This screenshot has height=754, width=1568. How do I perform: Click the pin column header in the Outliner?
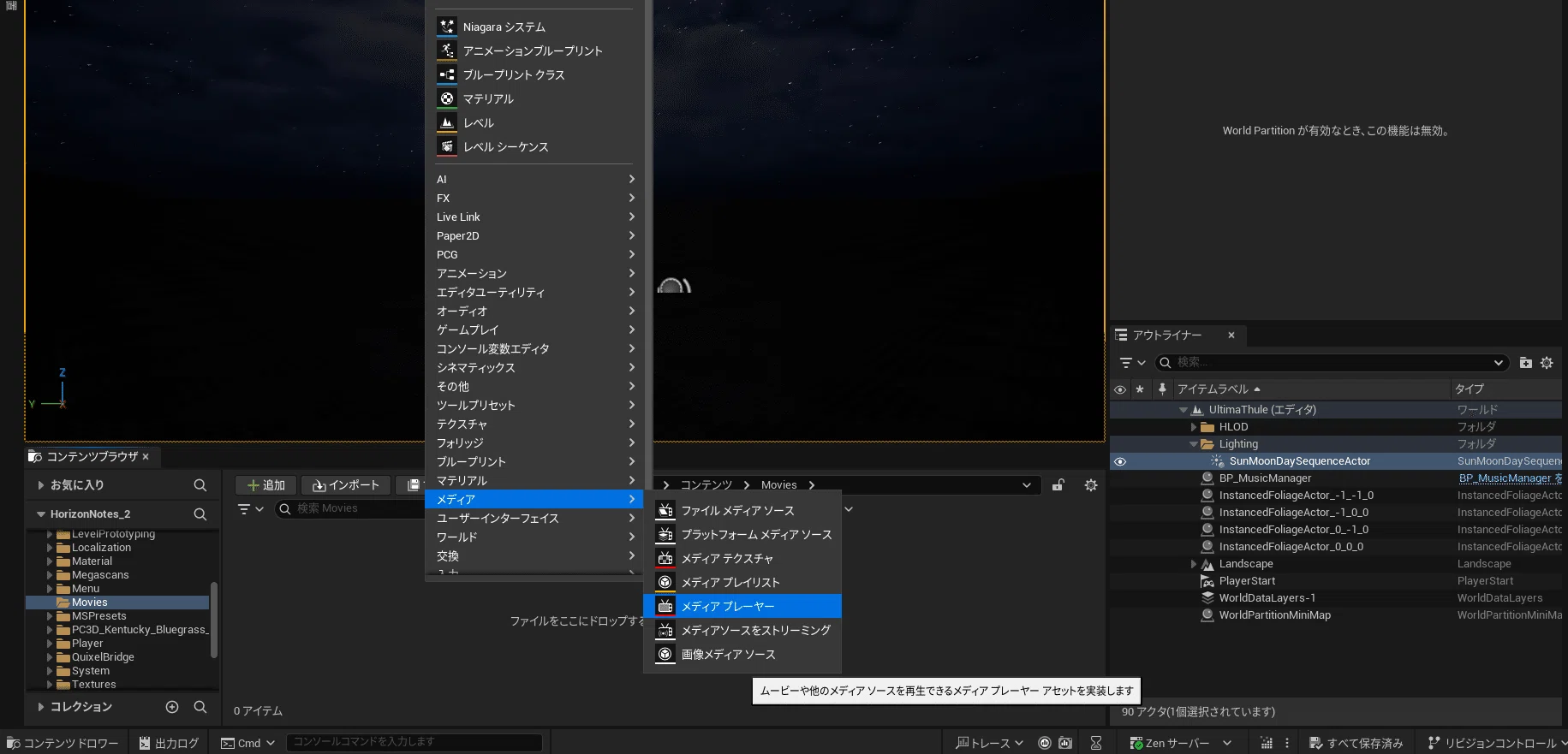1162,389
